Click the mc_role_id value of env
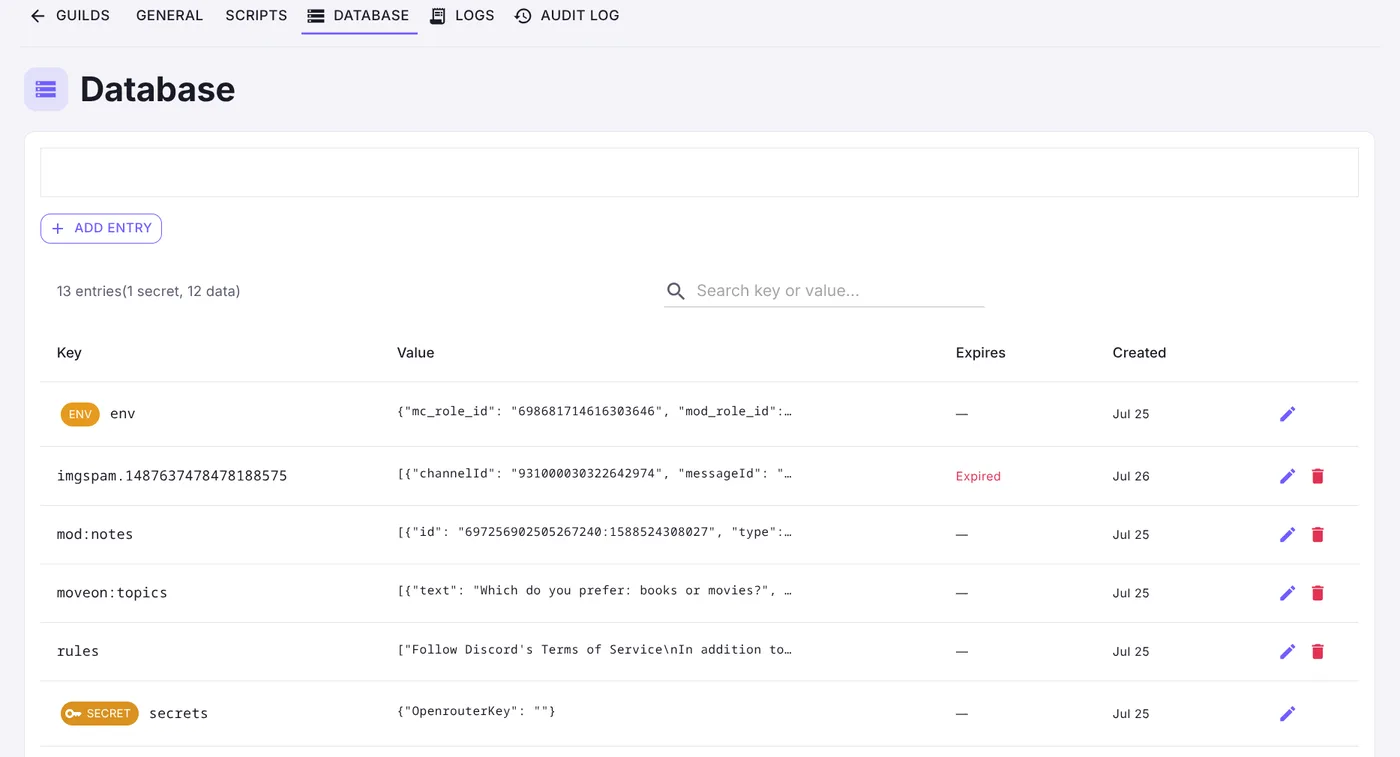Screen dimensions: 1400x757 (594, 412)
